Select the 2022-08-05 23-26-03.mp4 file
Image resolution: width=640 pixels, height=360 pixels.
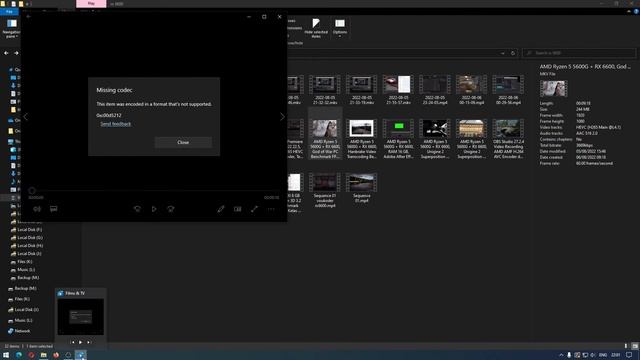(435, 90)
